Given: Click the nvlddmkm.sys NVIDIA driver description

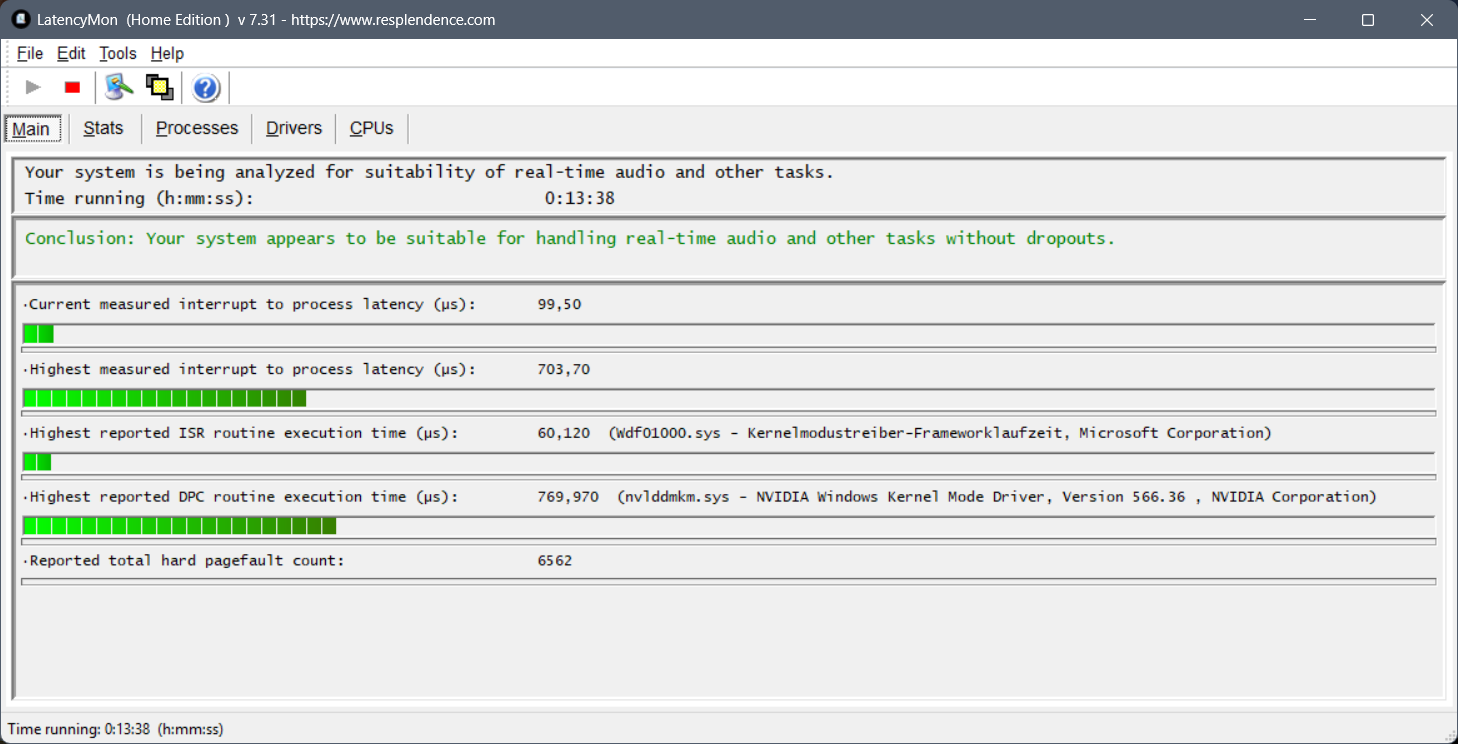Looking at the screenshot, I should tap(997, 497).
